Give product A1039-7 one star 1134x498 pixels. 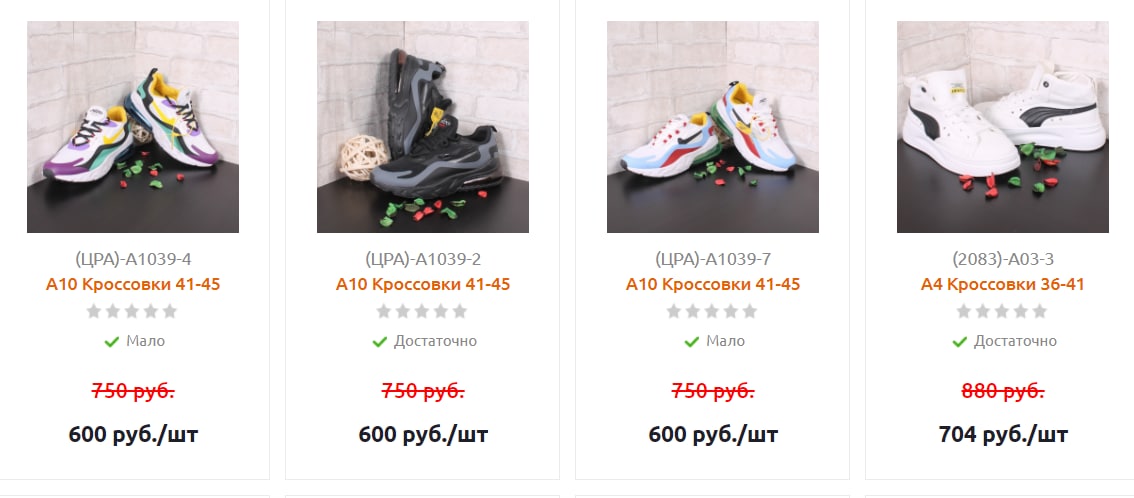[674, 312]
